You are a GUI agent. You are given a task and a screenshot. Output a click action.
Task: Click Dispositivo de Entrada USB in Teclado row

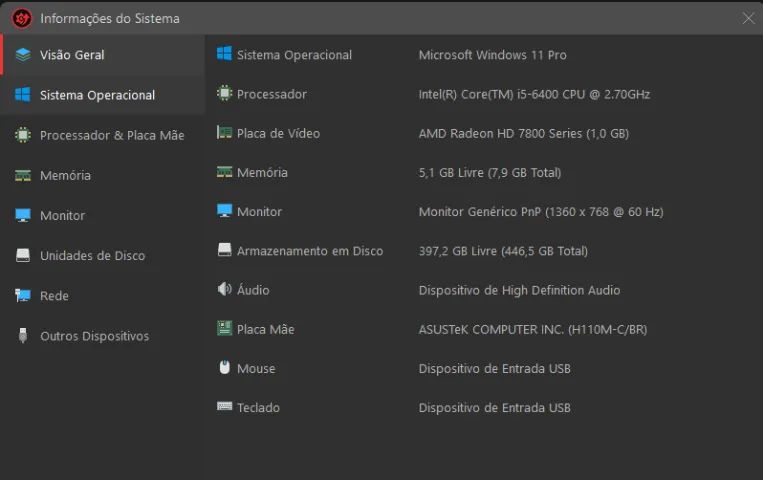point(494,407)
